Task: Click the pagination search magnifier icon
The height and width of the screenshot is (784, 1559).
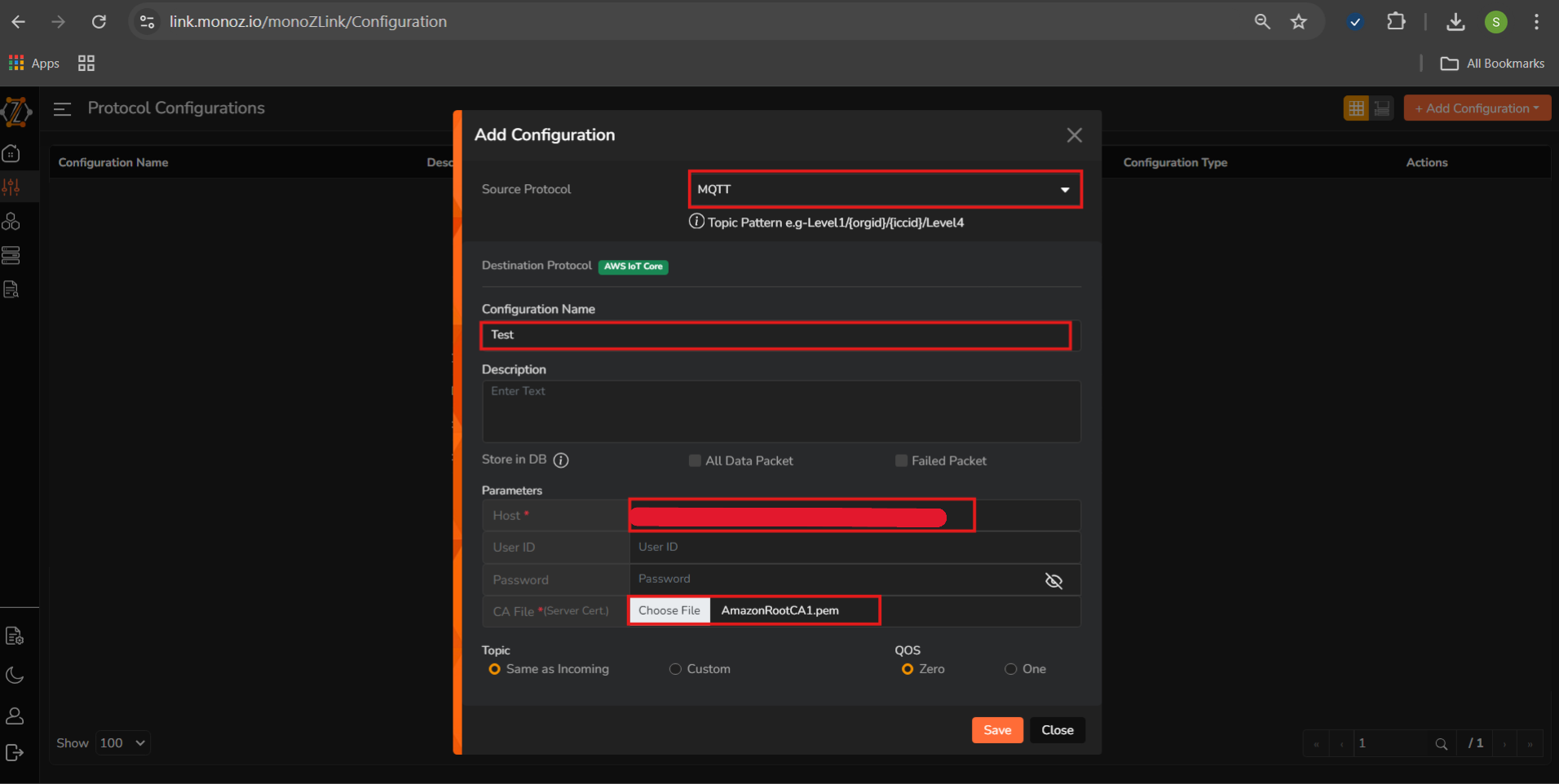Action: click(x=1441, y=744)
